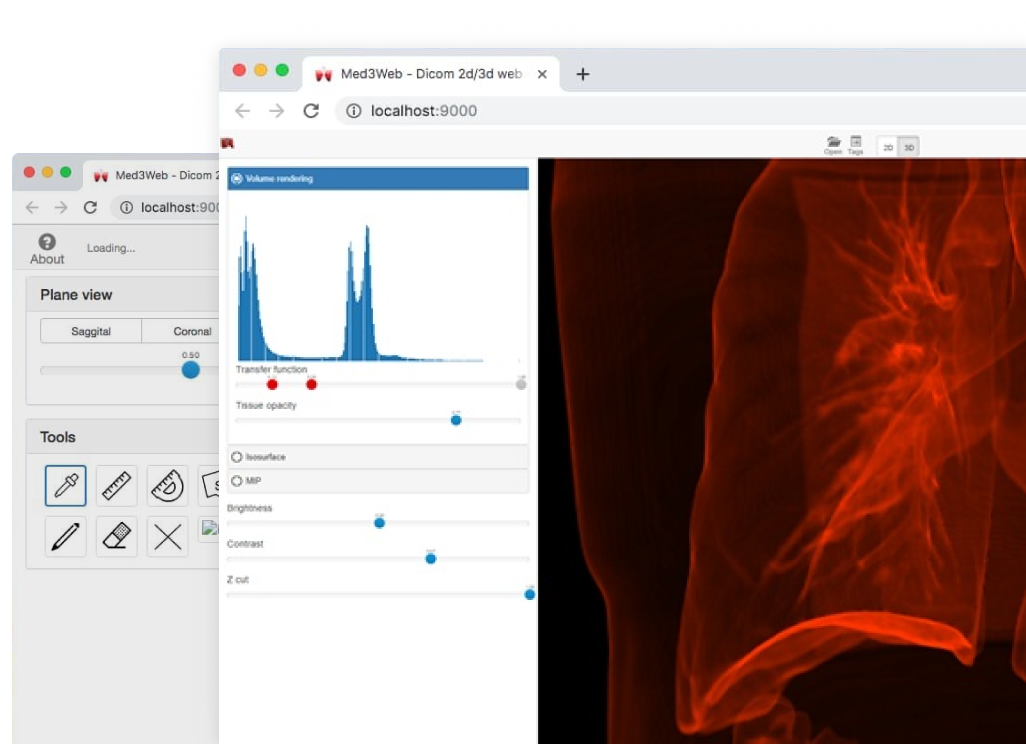Image resolution: width=1026 pixels, height=744 pixels.
Task: Adjust the Tissue opacity slider handle
Action: pyautogui.click(x=456, y=420)
